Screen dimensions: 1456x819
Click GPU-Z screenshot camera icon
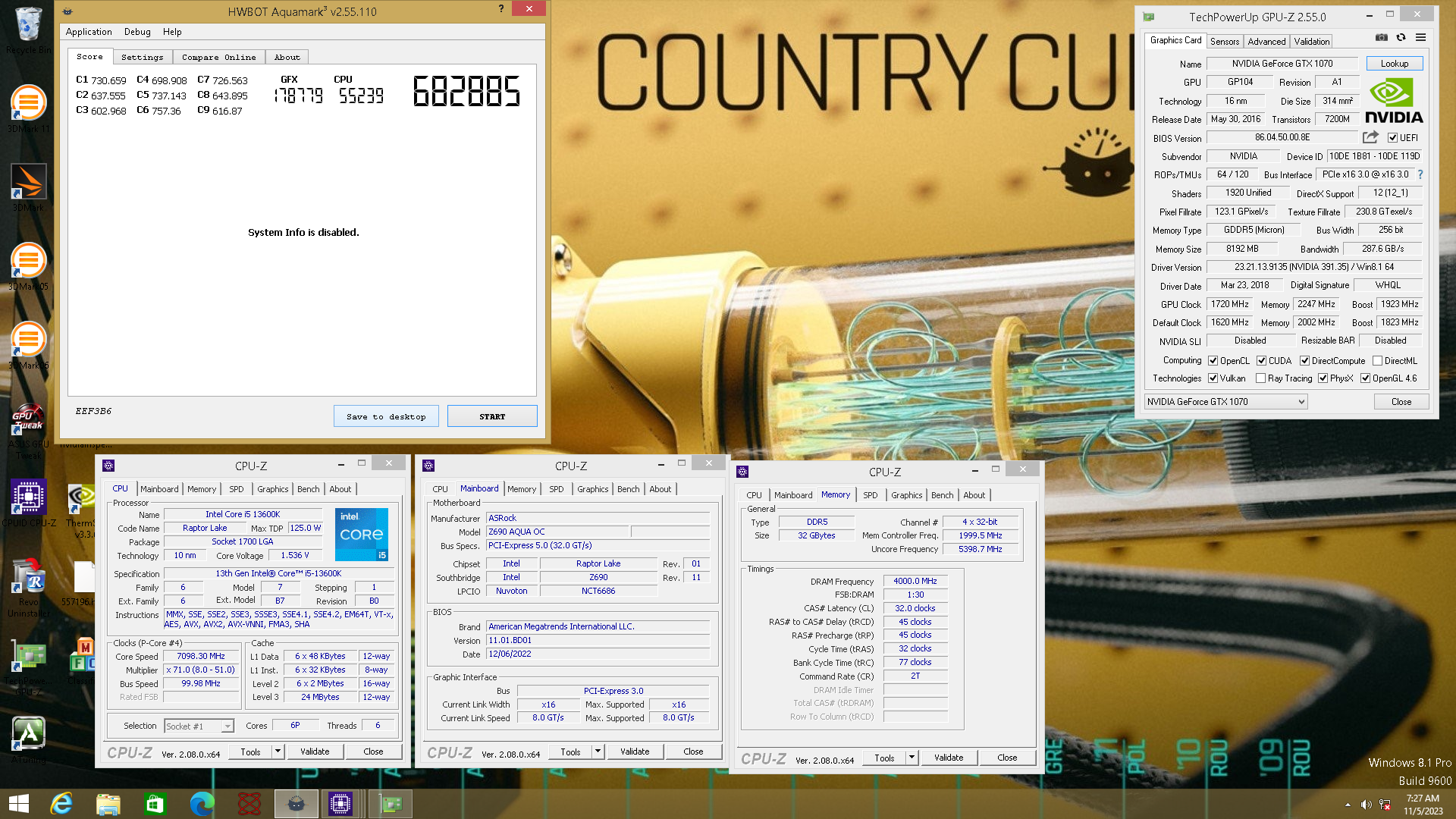point(1382,37)
